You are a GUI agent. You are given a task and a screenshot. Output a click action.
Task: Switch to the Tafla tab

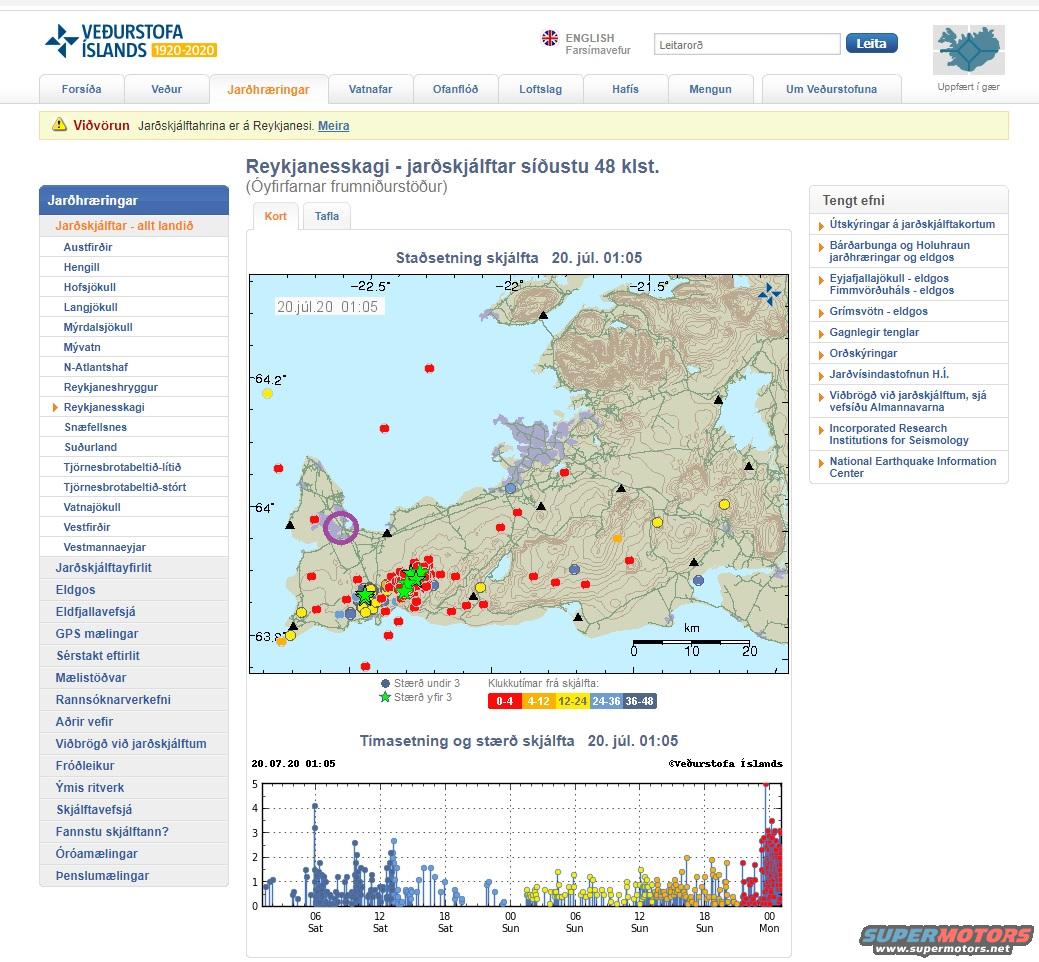(x=326, y=216)
